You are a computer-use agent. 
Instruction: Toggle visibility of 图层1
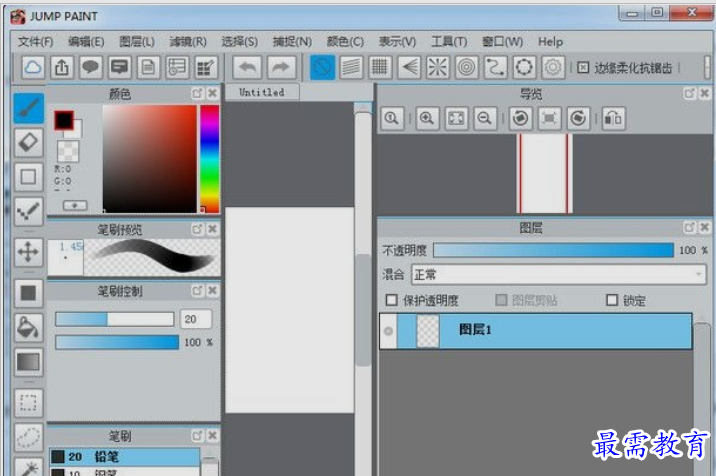[389, 331]
